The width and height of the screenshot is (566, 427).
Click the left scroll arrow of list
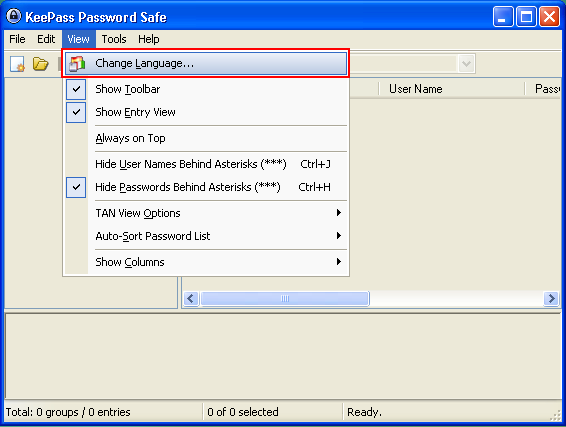click(x=191, y=299)
